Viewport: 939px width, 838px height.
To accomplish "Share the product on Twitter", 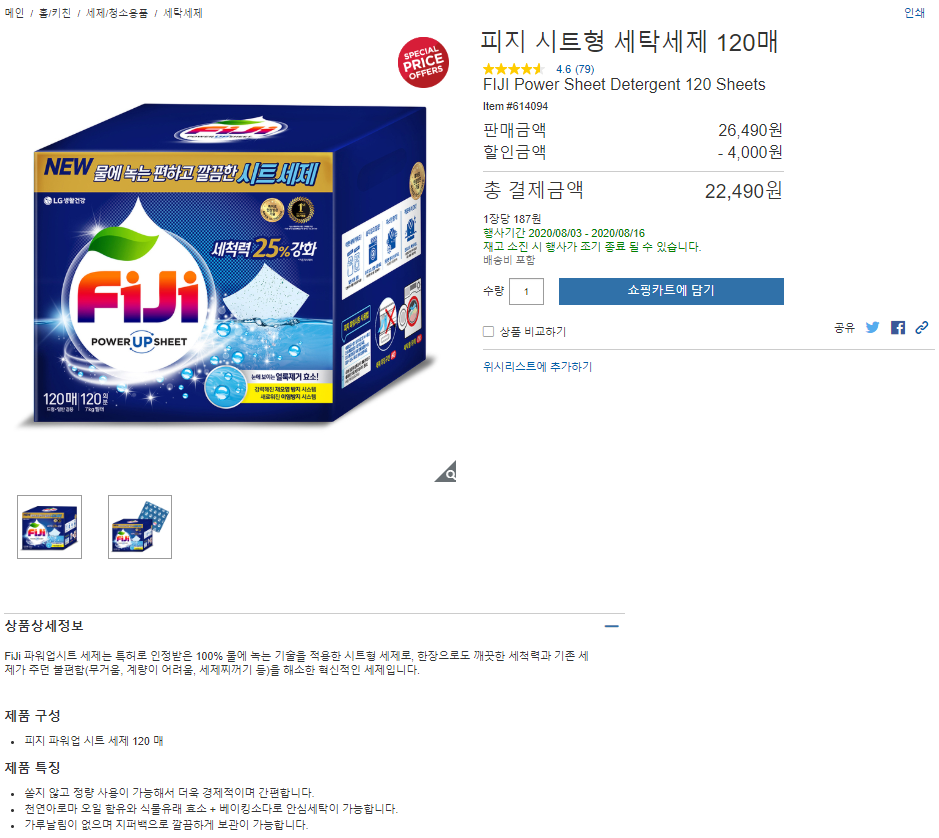I will pyautogui.click(x=872, y=328).
